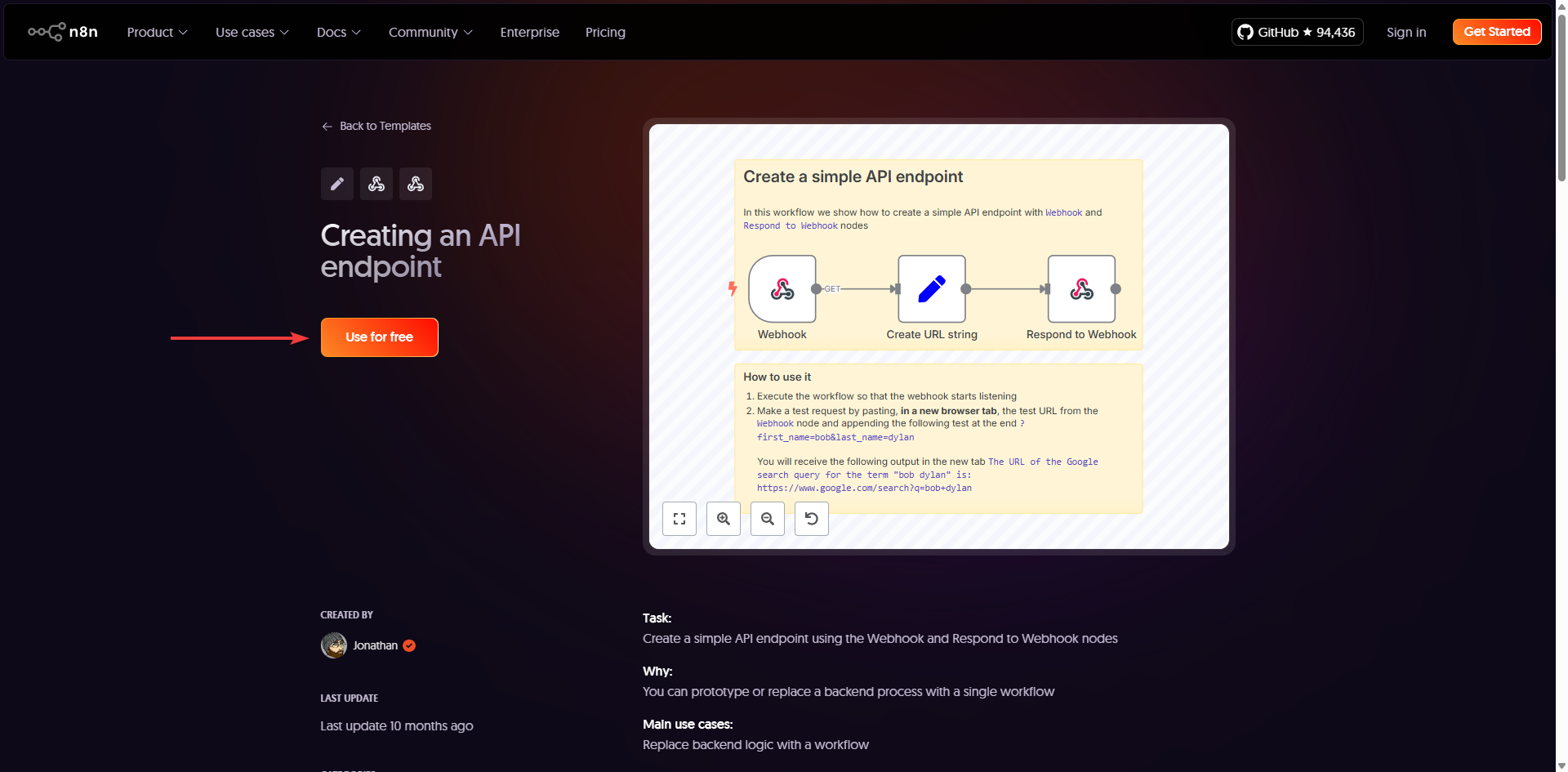The width and height of the screenshot is (1568, 772).
Task: Click the "Task:" heading in the description
Action: click(657, 618)
